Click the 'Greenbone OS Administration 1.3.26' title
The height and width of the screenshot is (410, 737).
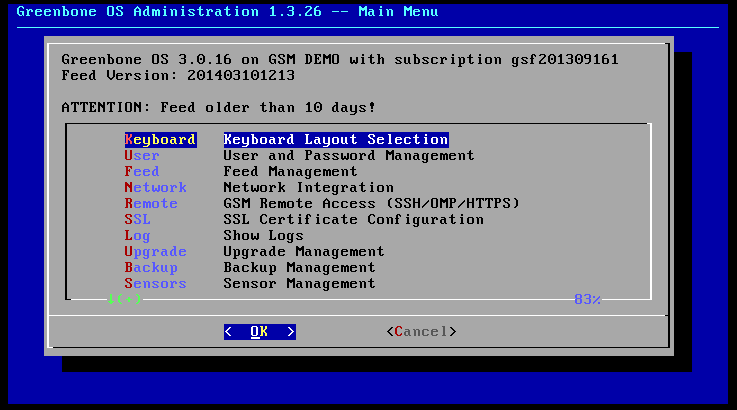169,11
